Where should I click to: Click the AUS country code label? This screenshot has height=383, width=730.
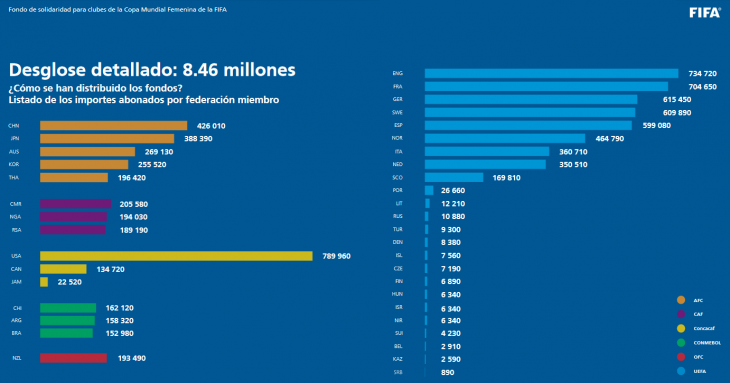pyautogui.click(x=14, y=152)
